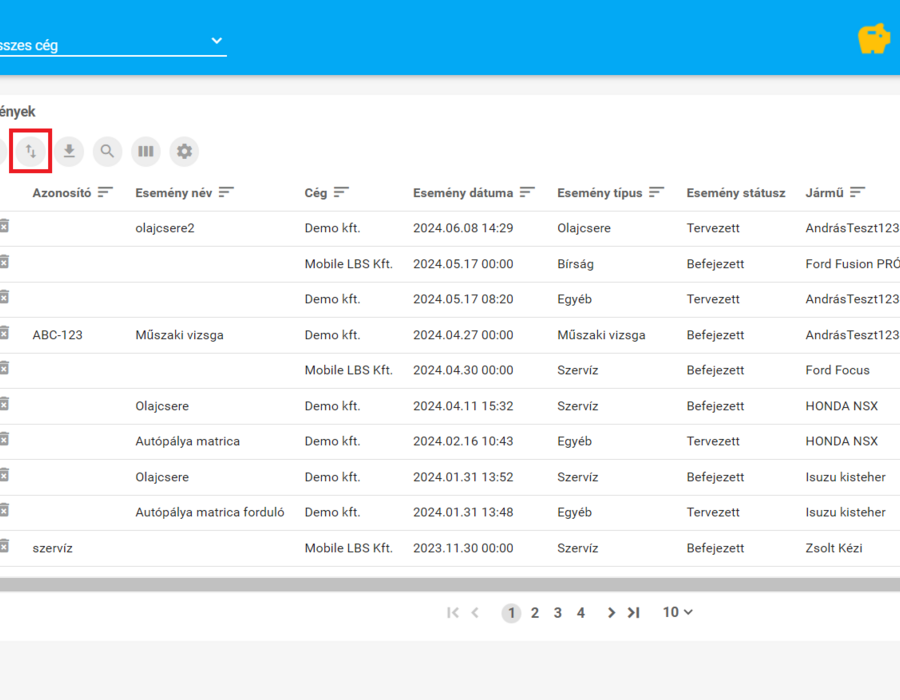Image resolution: width=900 pixels, height=700 pixels.
Task: Go to page 4
Action: (581, 613)
